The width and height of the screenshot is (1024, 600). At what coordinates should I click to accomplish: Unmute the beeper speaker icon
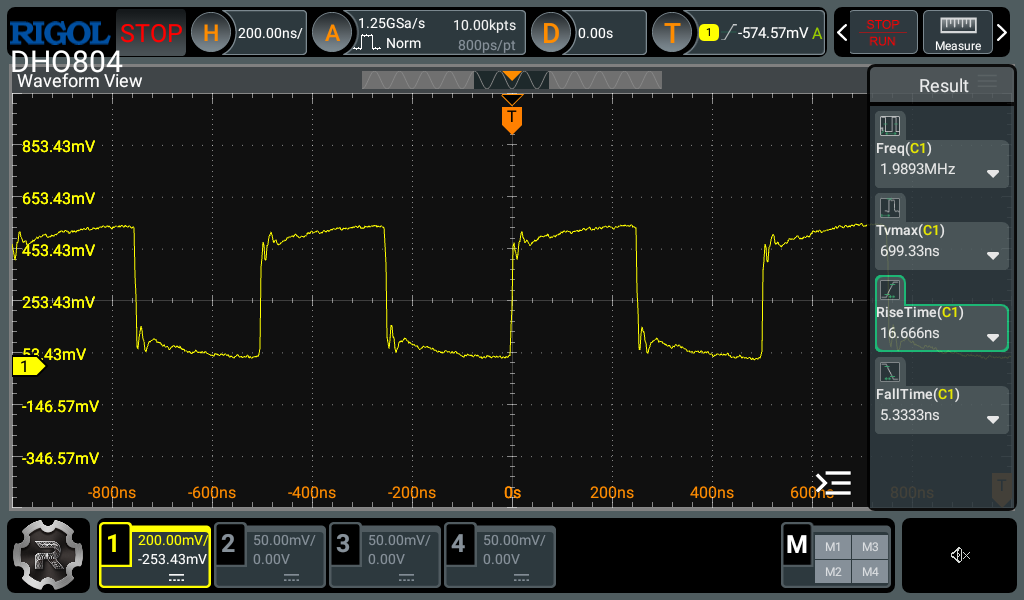[x=960, y=555]
